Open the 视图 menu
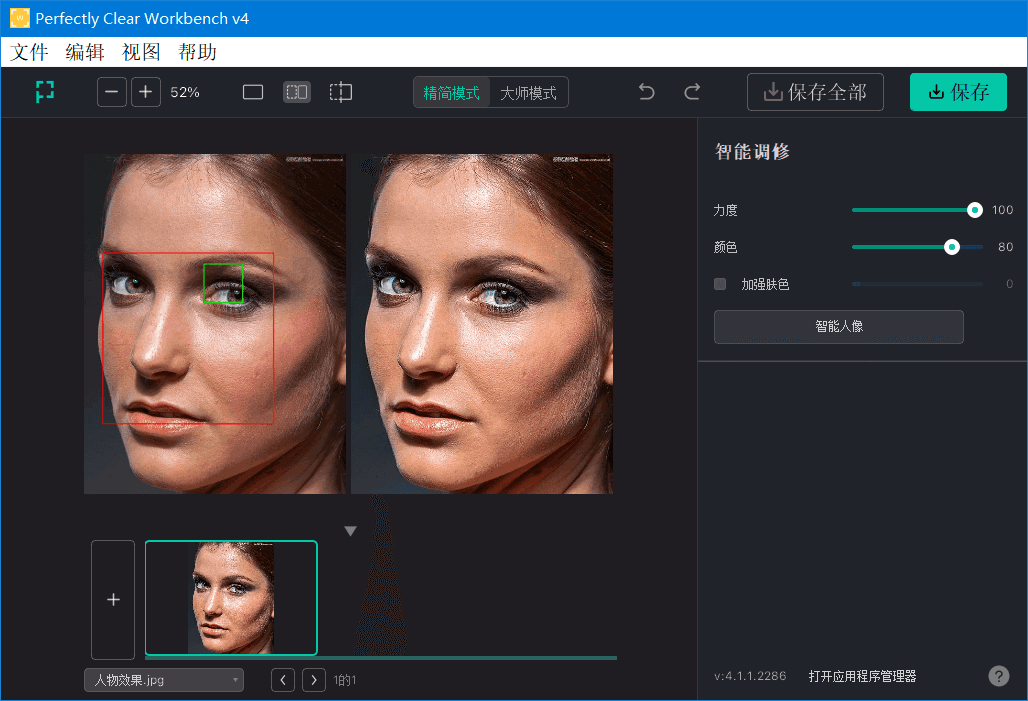1028x701 pixels. tap(141, 51)
